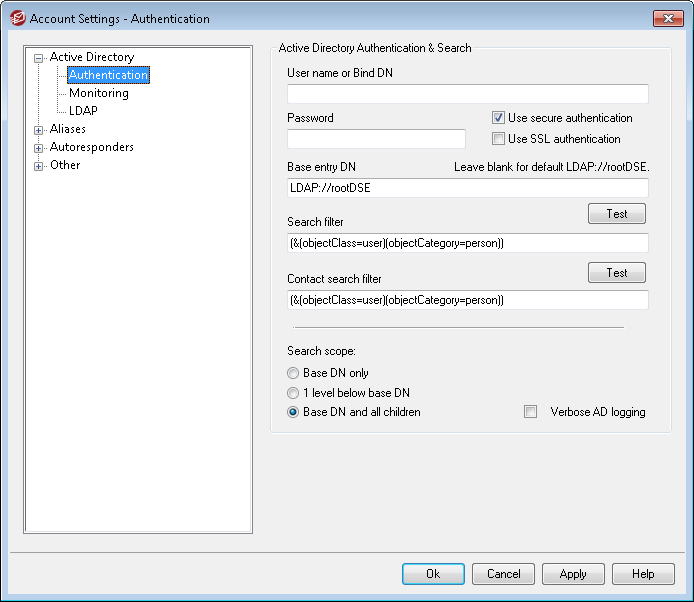Click the MDaemon app icon in title bar

(18, 19)
